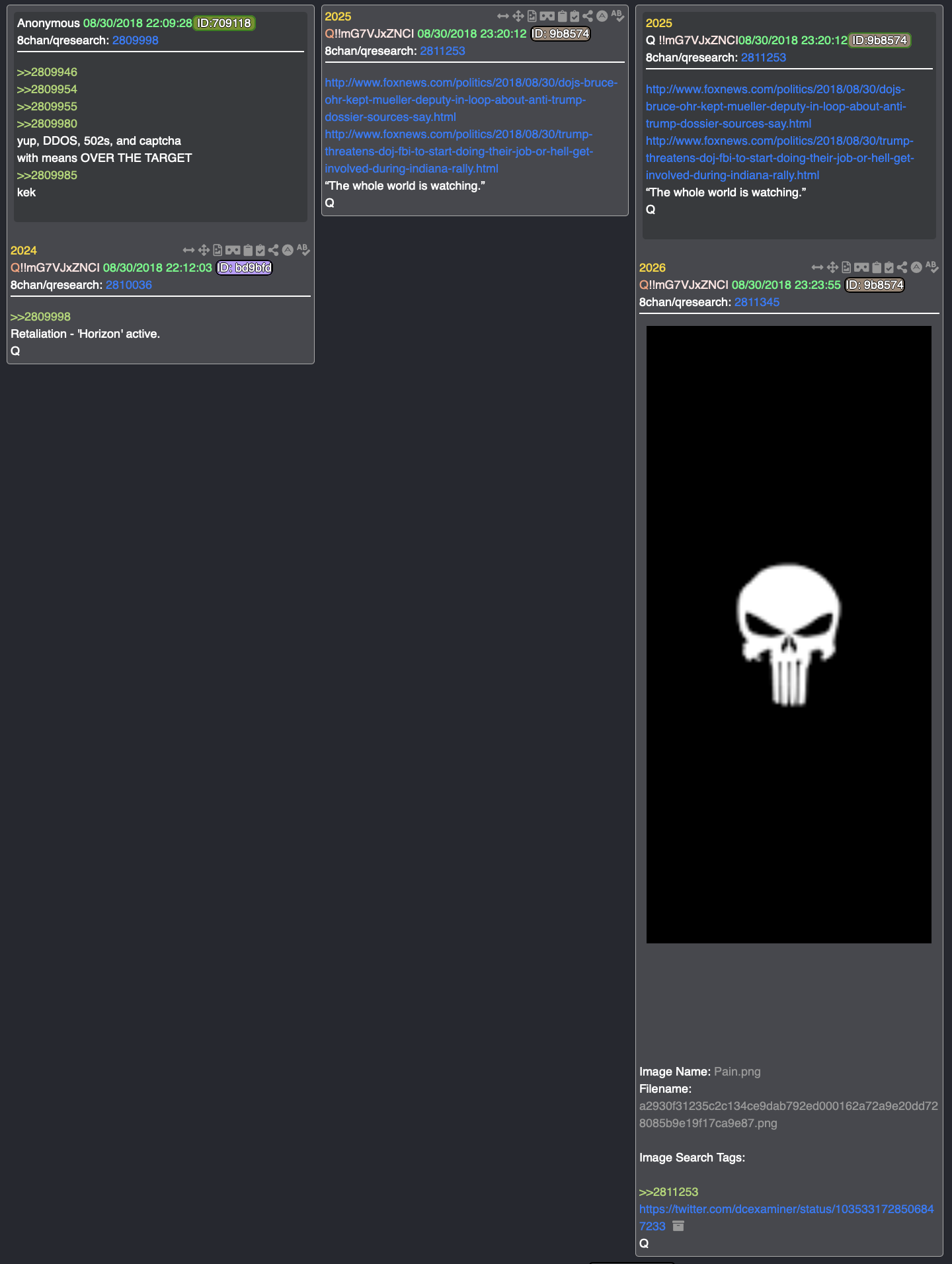Open 2811253 link in middle post 2025

click(443, 51)
